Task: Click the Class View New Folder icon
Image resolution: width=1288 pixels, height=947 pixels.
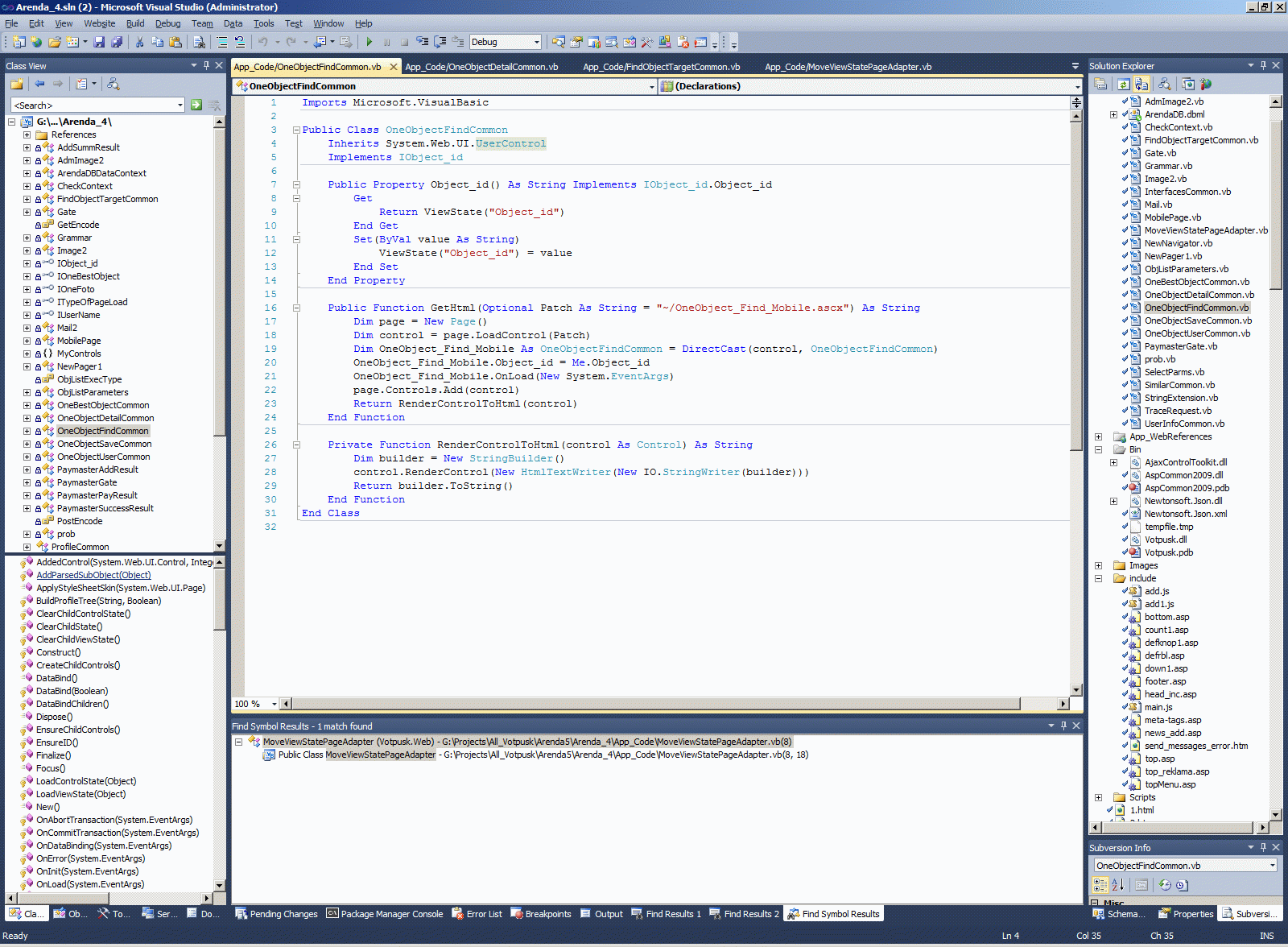Action: (17, 84)
